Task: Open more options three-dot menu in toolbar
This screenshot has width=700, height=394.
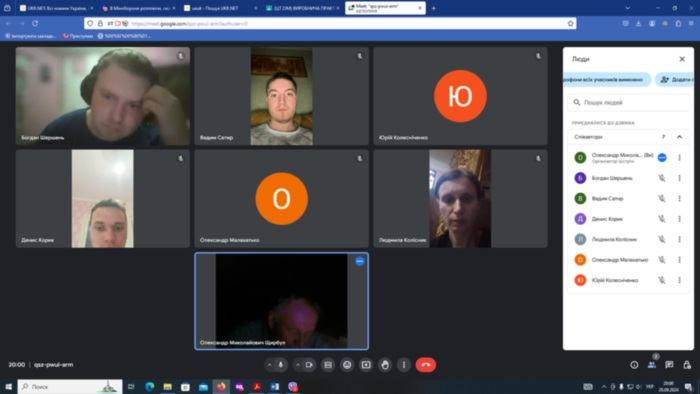Action: pyautogui.click(x=404, y=365)
